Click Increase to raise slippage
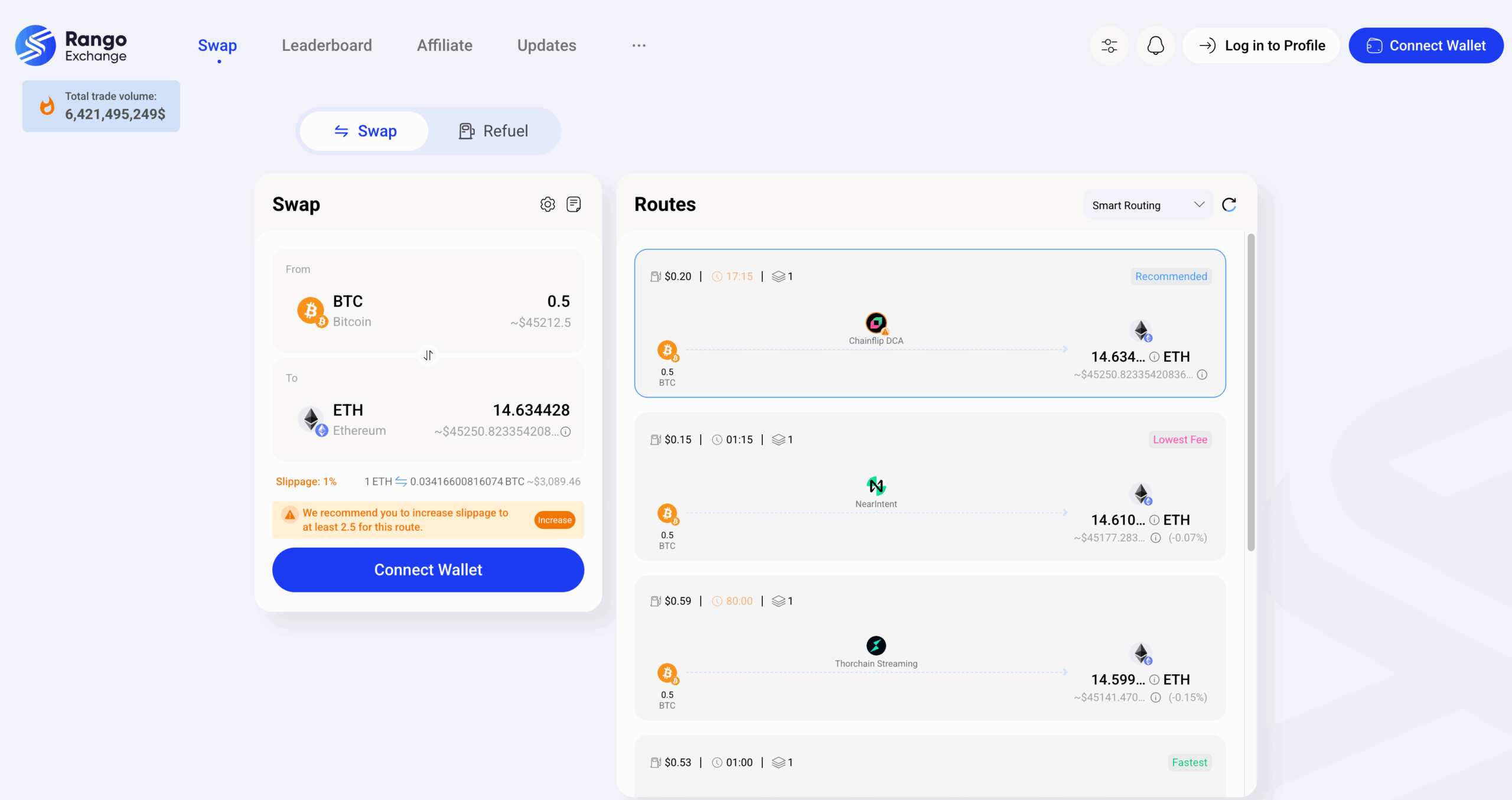 tap(554, 519)
